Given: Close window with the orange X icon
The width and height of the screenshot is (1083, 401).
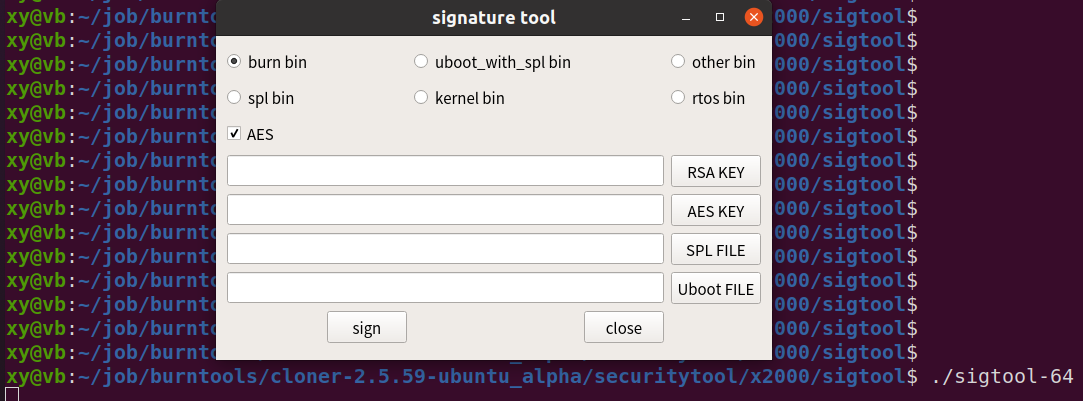Looking at the screenshot, I should [754, 17].
